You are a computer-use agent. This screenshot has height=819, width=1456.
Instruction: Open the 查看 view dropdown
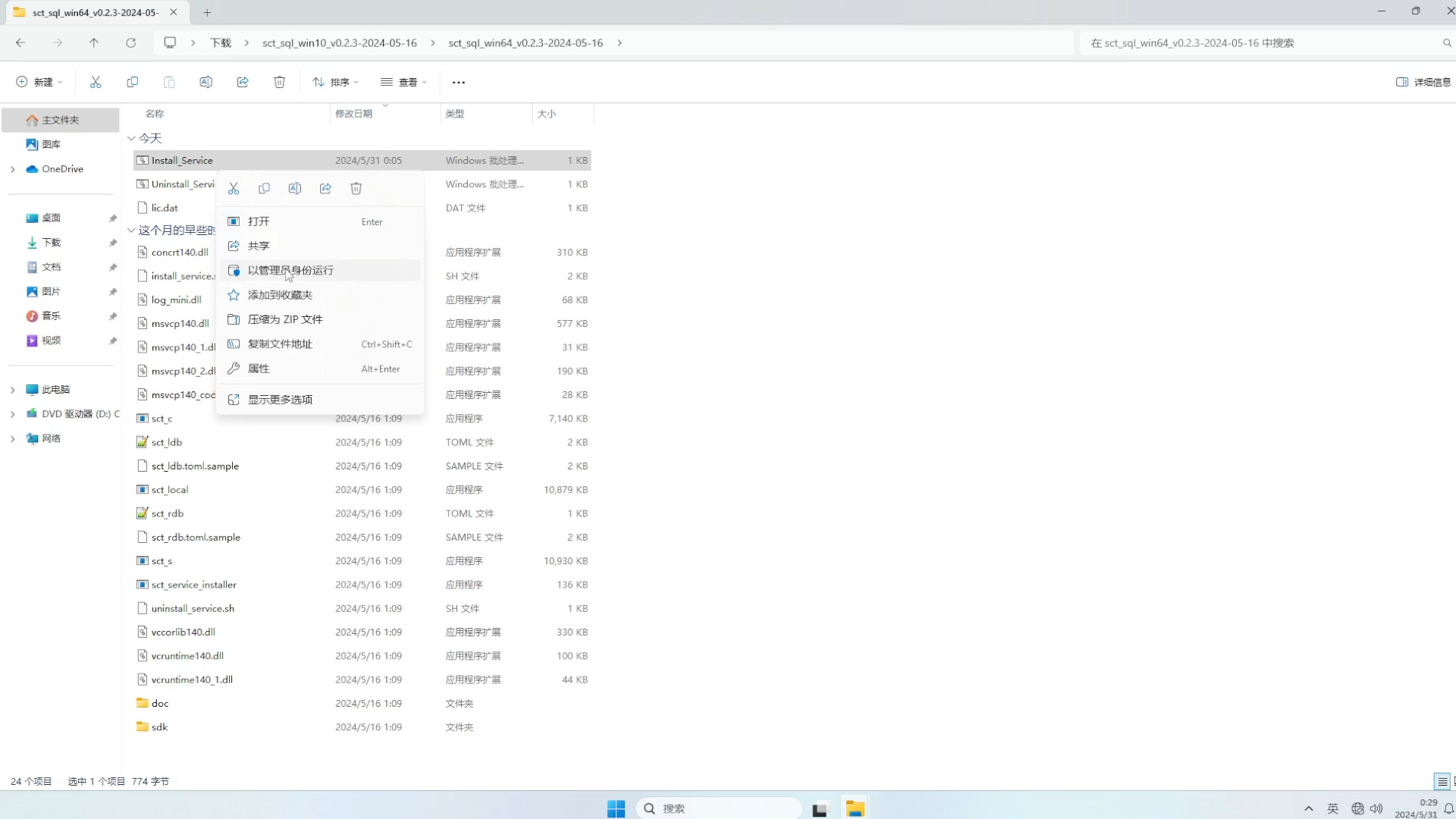(x=403, y=82)
